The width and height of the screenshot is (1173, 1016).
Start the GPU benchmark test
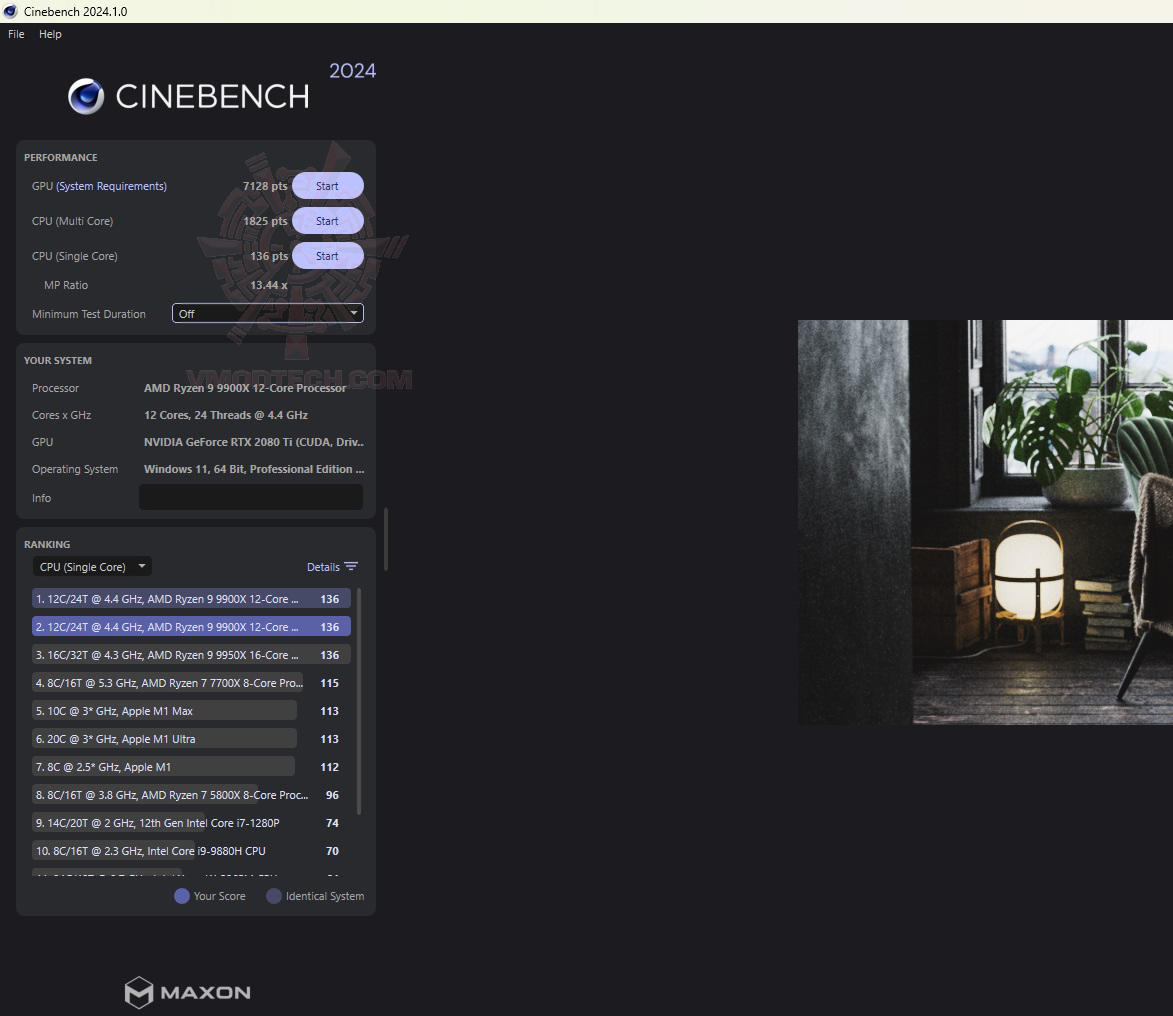pos(328,186)
